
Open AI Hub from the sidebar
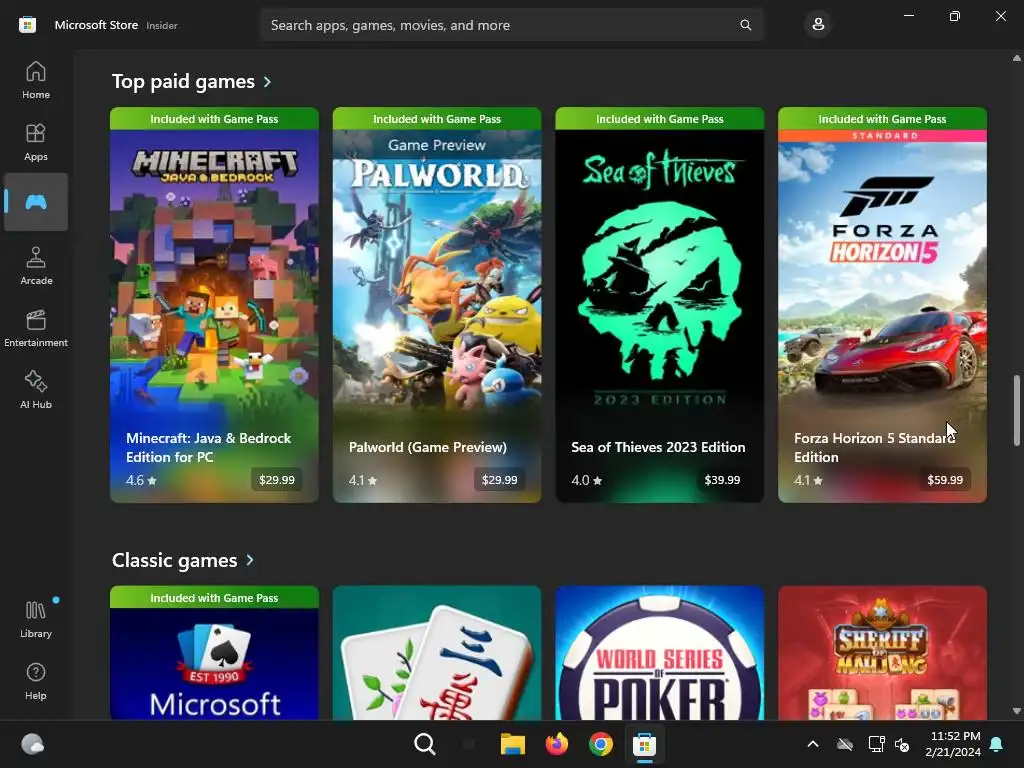[x=36, y=390]
